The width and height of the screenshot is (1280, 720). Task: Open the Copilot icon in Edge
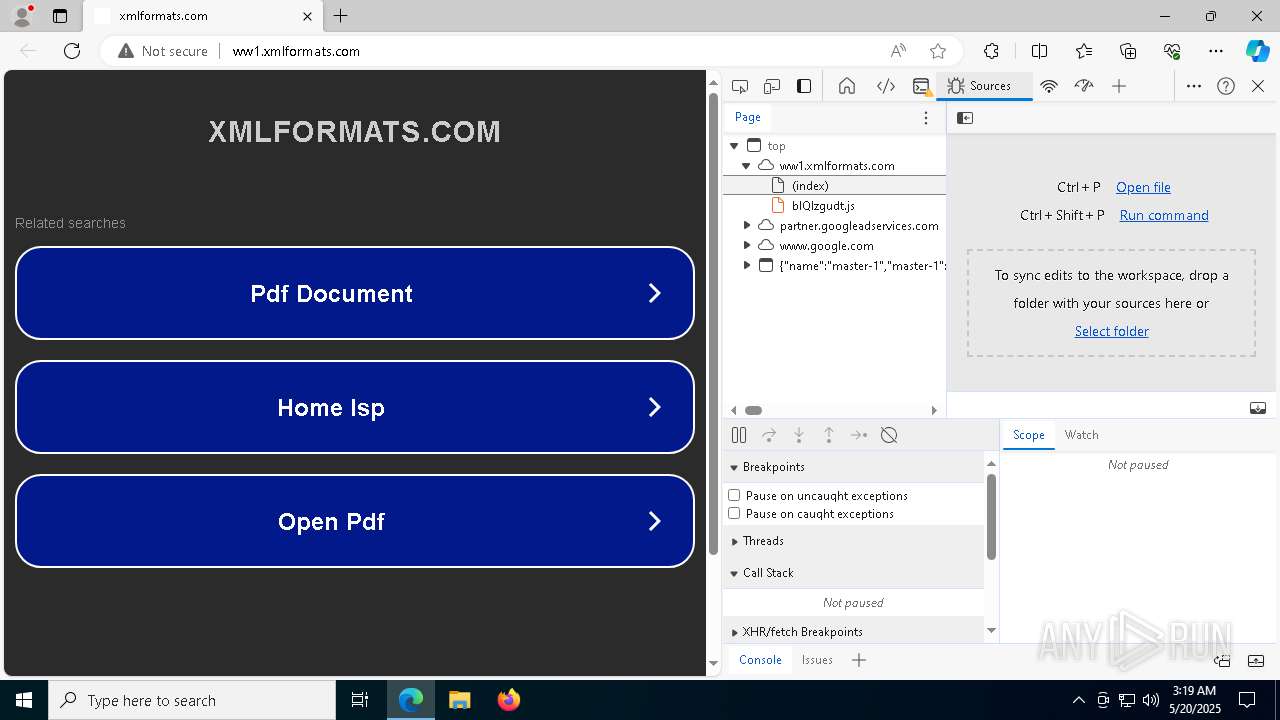click(1257, 51)
